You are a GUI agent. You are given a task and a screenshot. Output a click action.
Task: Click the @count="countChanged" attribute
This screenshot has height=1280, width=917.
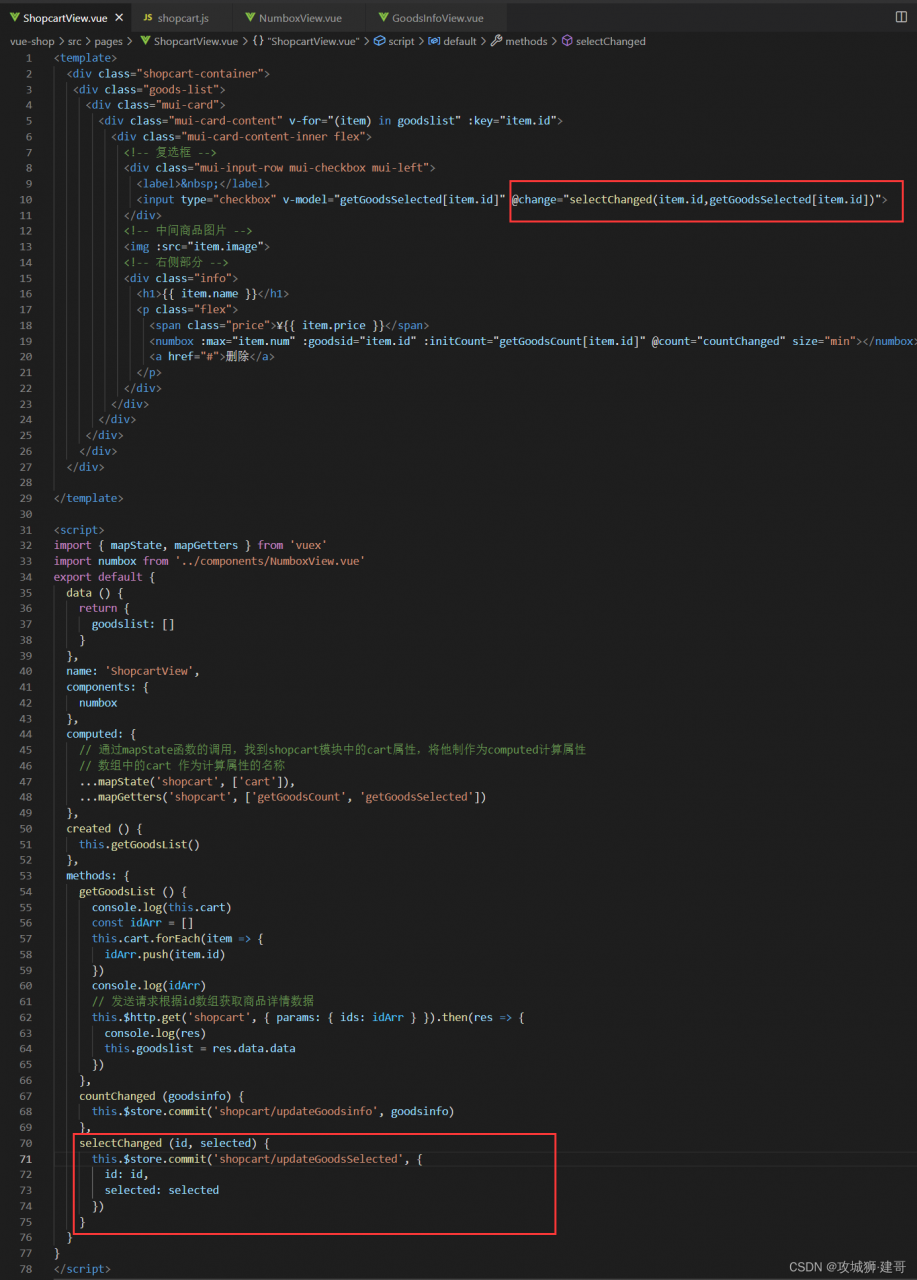[717, 341]
